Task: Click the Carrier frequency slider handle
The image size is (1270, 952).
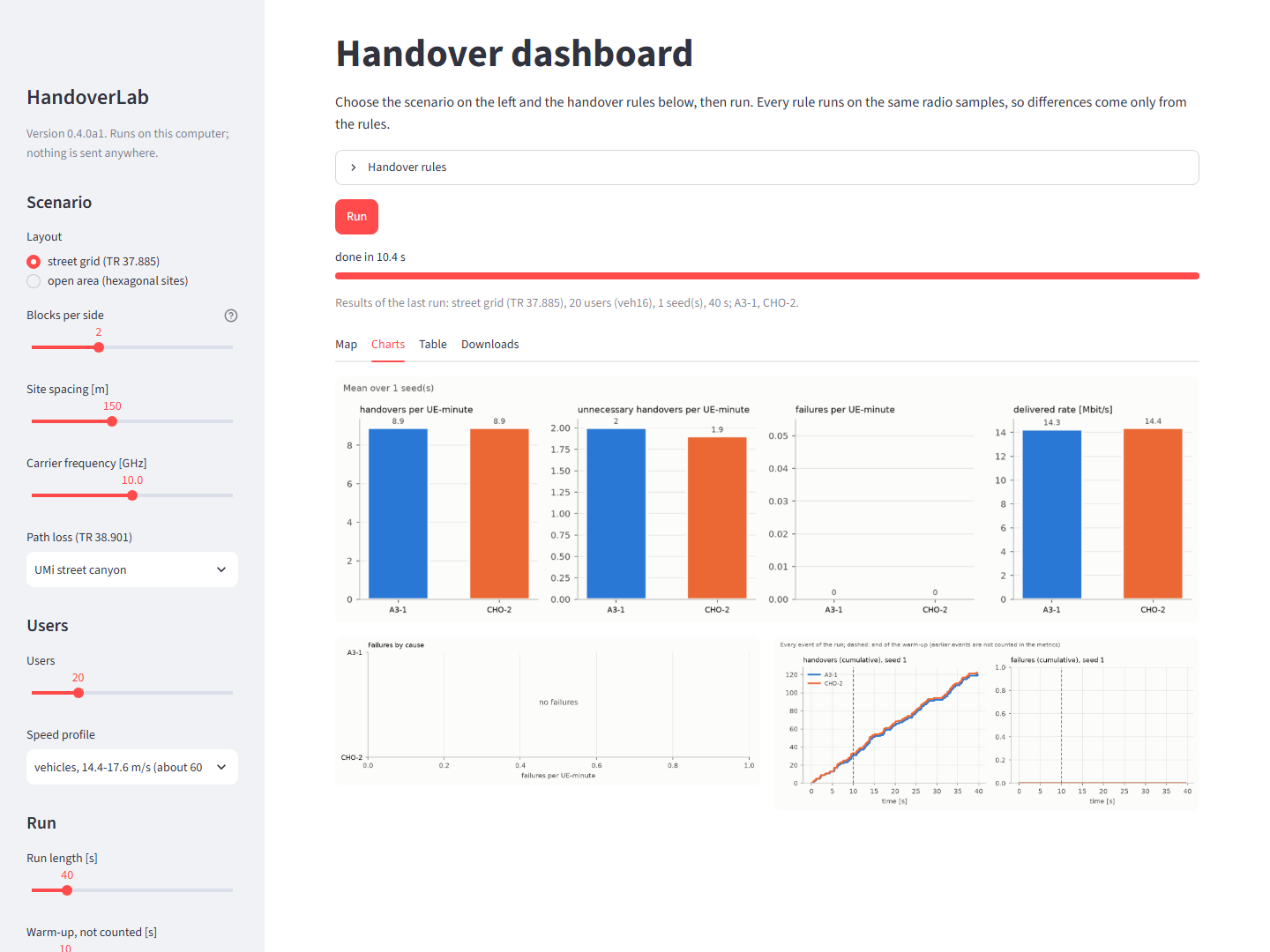Action: tap(132, 495)
